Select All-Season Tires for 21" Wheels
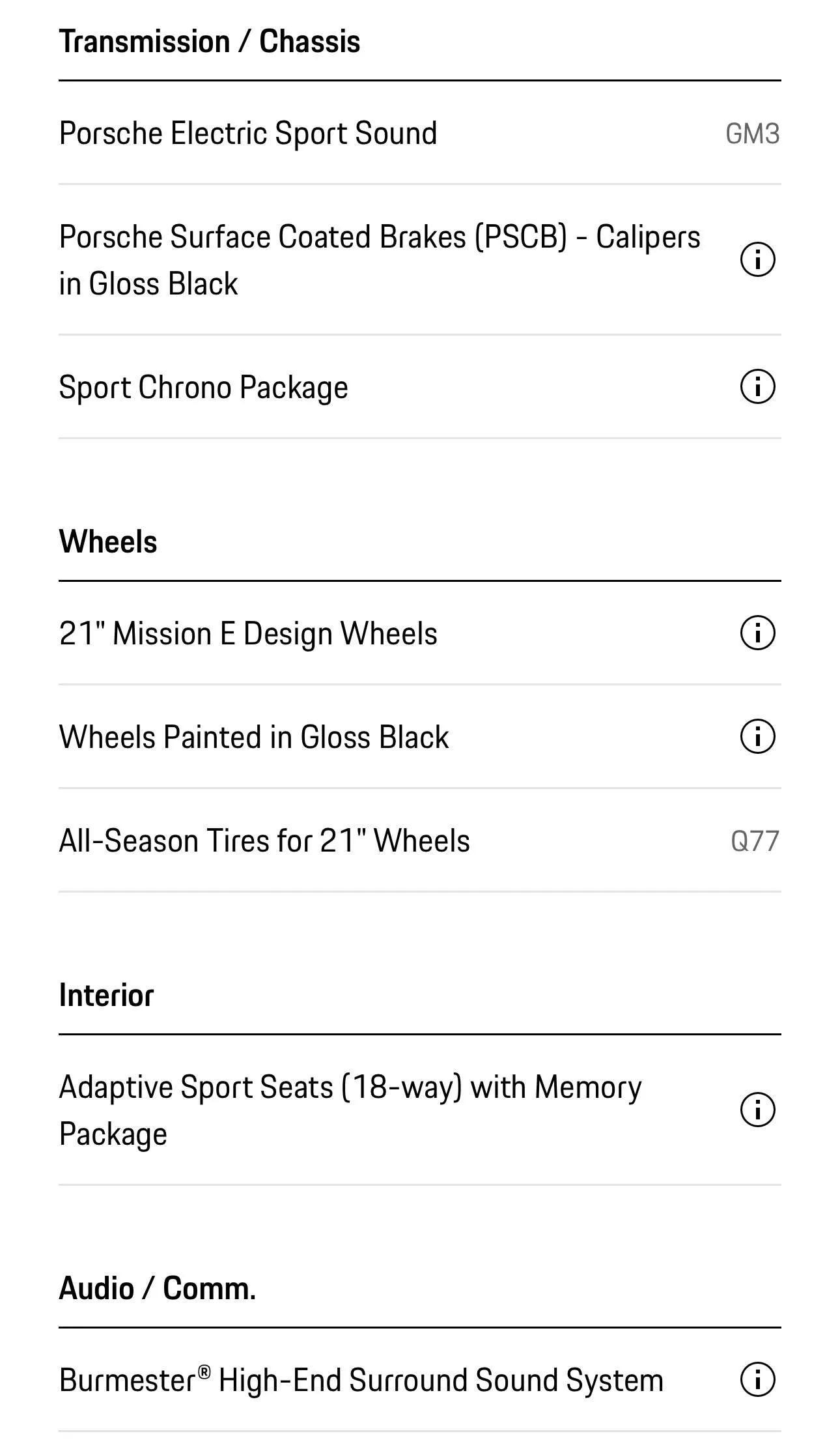 (420, 840)
